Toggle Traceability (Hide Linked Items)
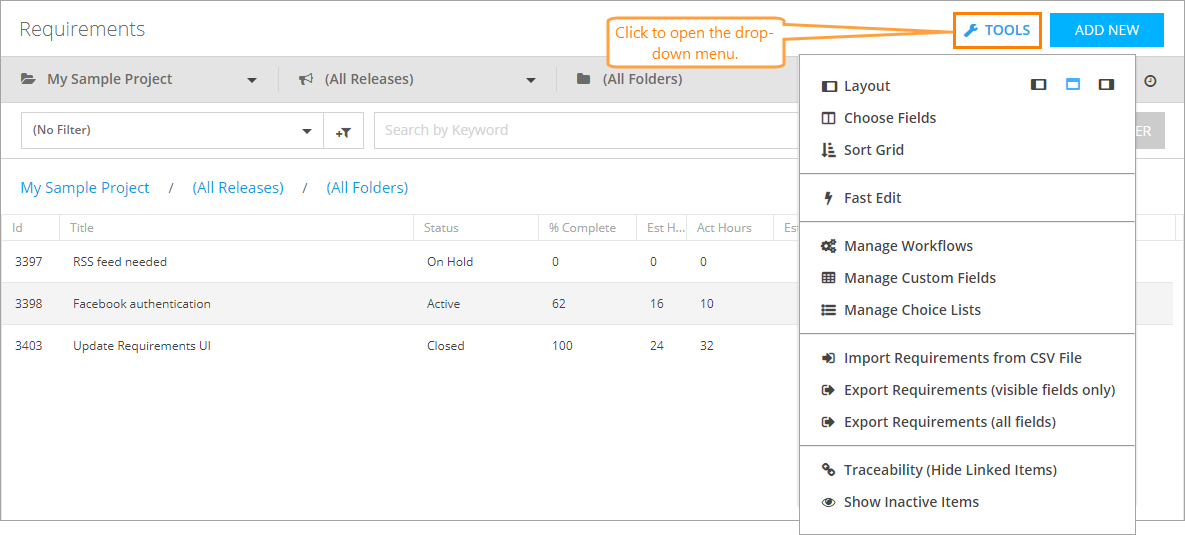This screenshot has height=535, width=1185. [x=949, y=470]
